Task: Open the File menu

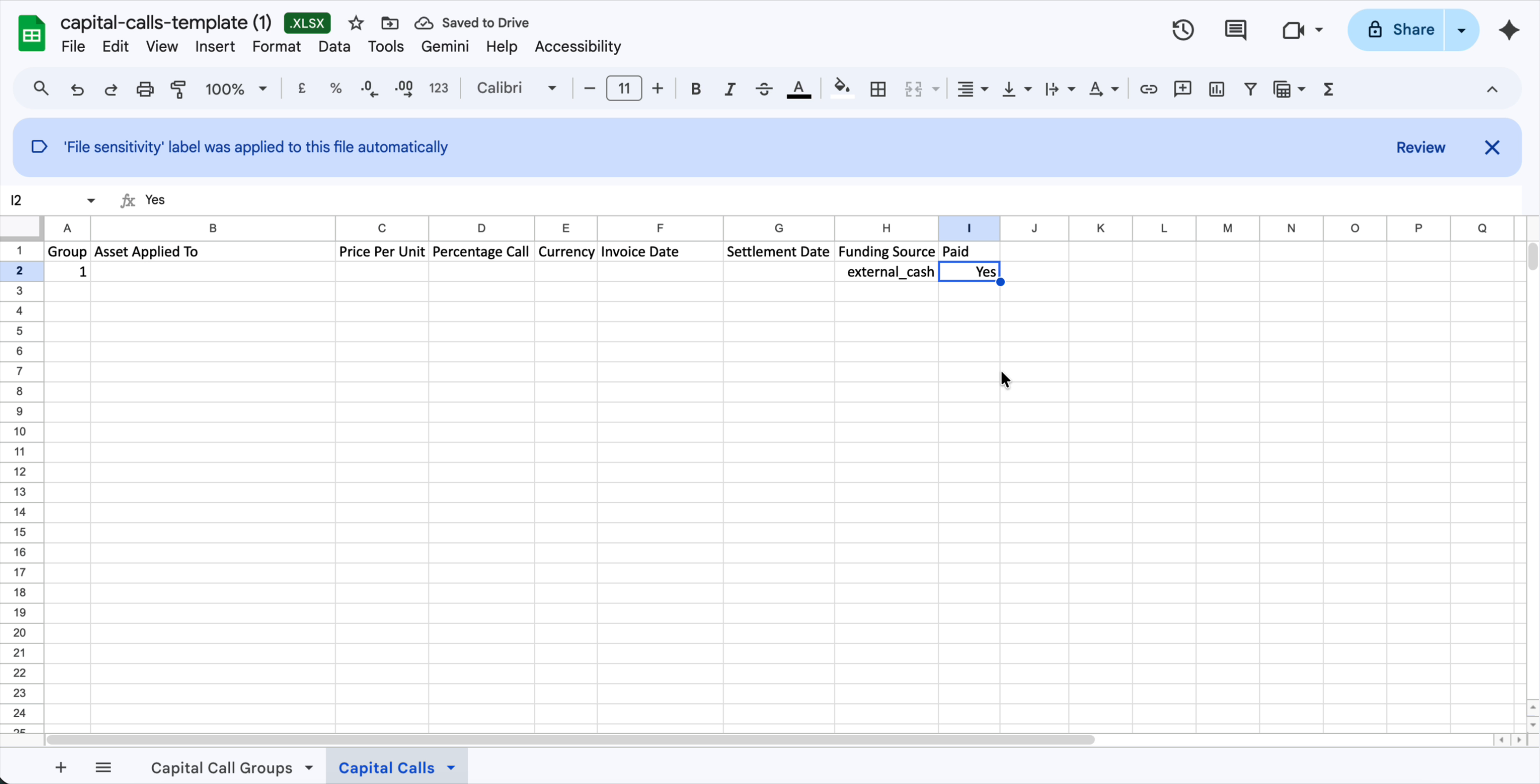Action: click(x=73, y=47)
